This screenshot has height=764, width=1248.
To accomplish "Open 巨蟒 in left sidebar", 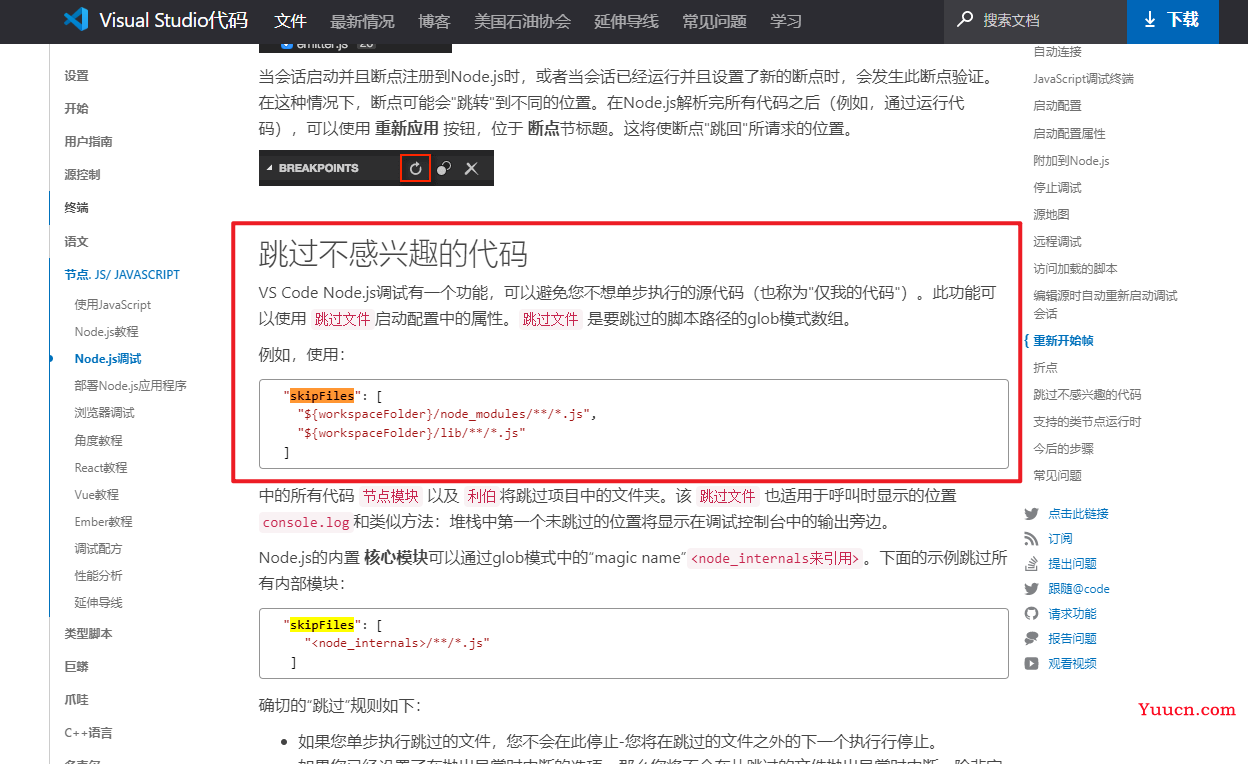I will pos(76,666).
